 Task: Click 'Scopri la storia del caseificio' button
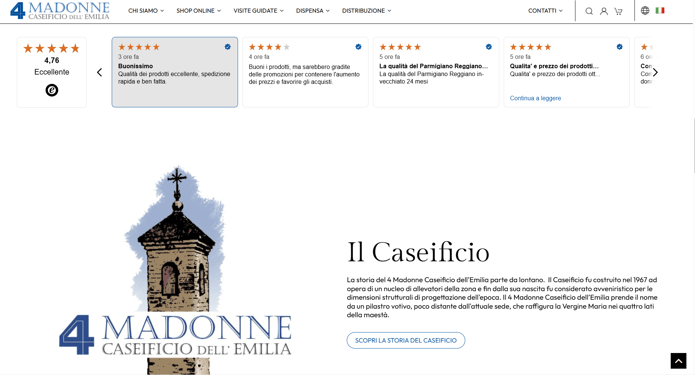(406, 340)
